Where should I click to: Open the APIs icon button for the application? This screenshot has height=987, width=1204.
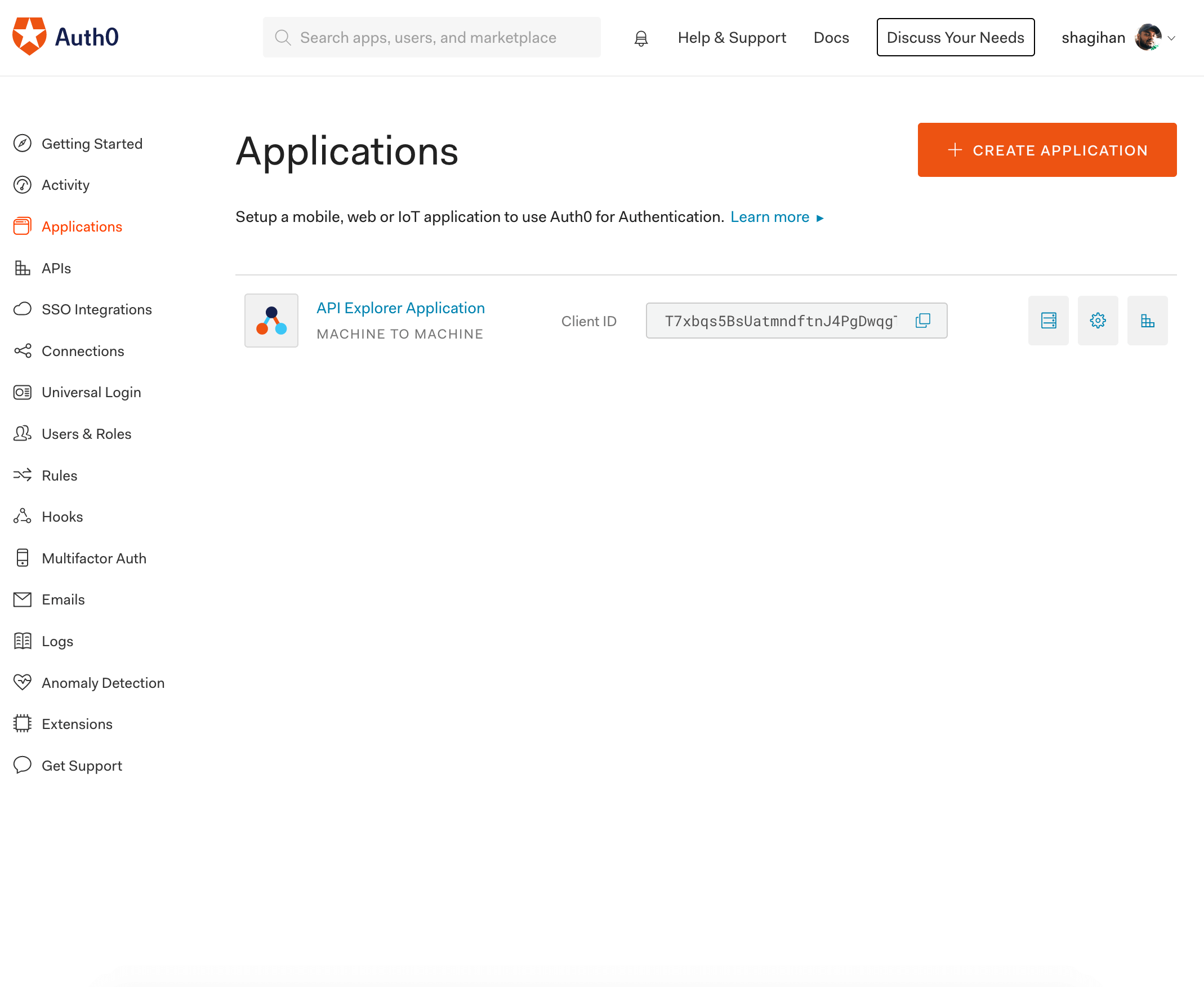pyautogui.click(x=1147, y=321)
